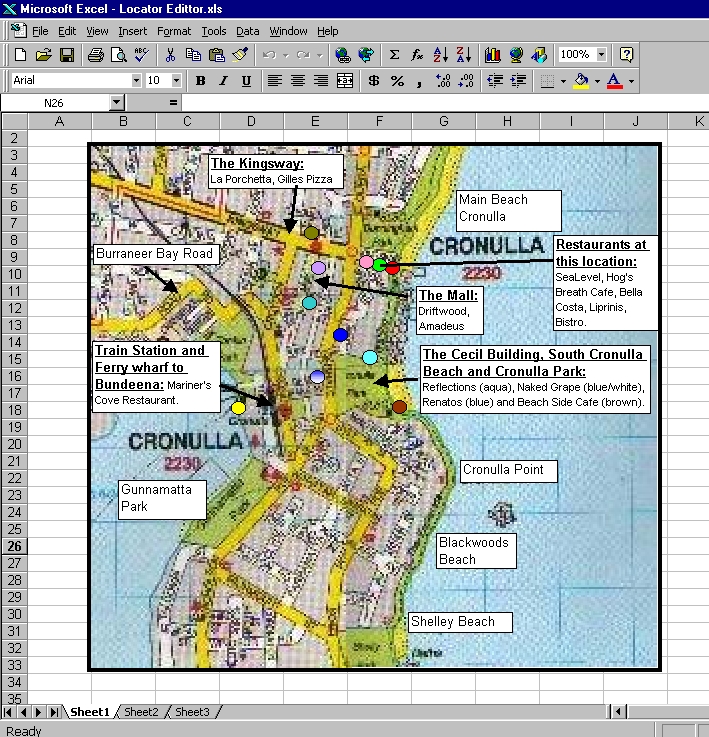Image resolution: width=709 pixels, height=737 pixels.
Task: Create a new workbook
Action: (20, 55)
